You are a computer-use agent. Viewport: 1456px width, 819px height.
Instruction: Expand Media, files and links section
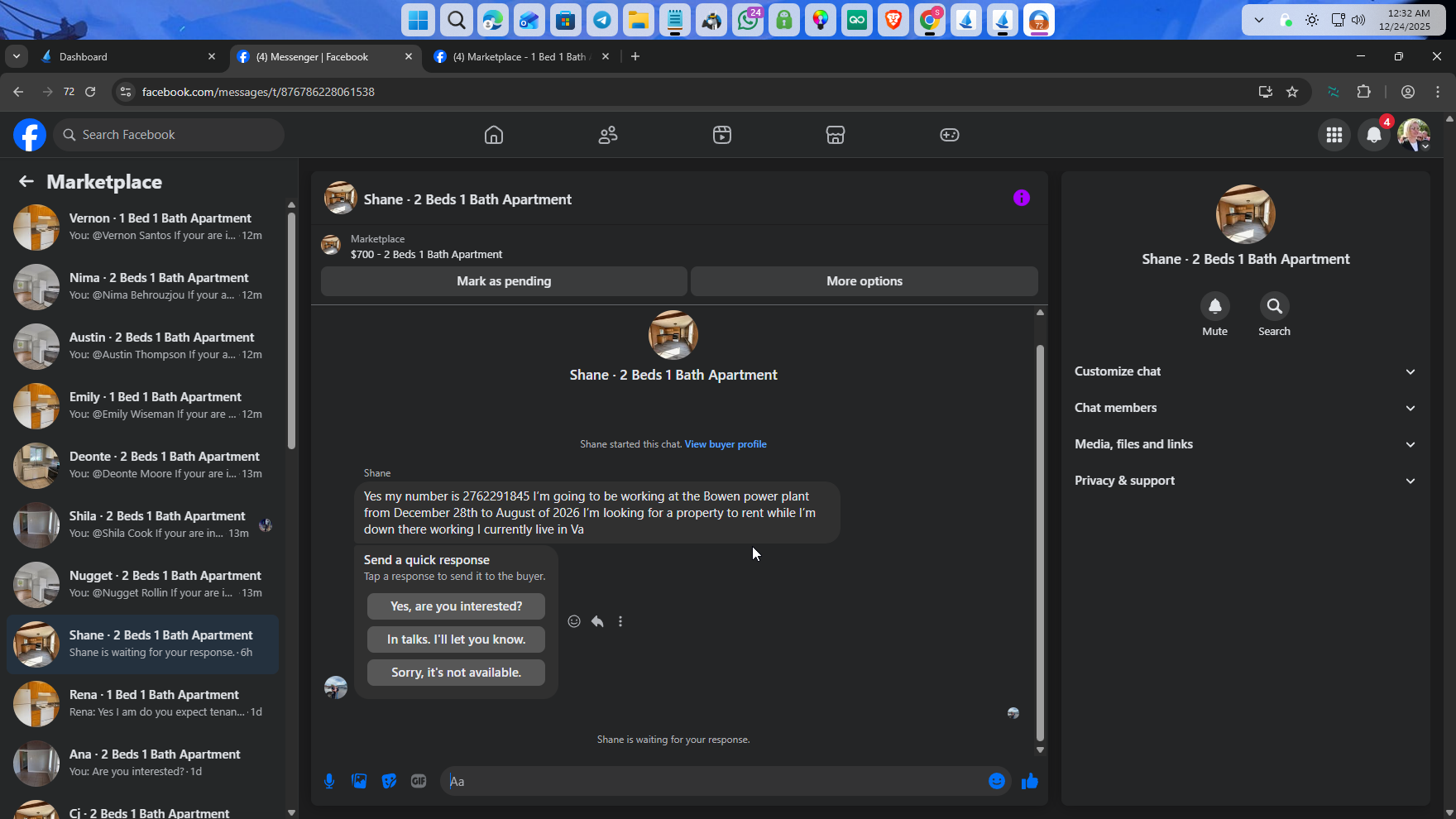(x=1246, y=444)
